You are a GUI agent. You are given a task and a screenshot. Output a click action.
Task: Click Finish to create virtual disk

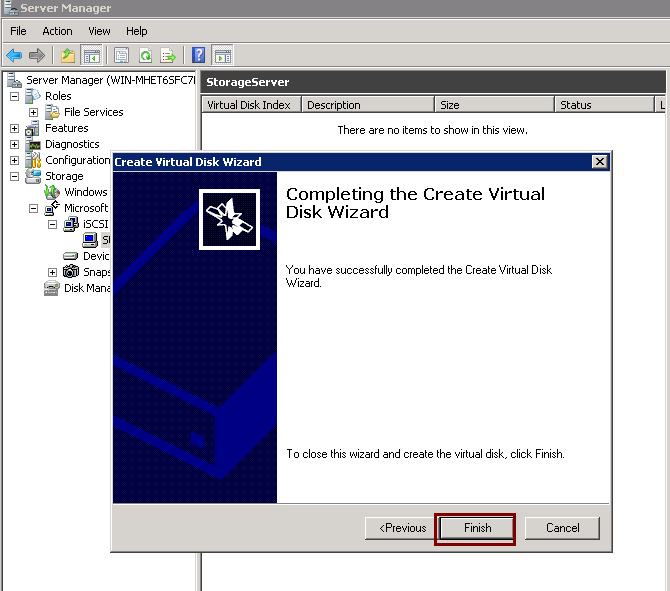[x=477, y=528]
